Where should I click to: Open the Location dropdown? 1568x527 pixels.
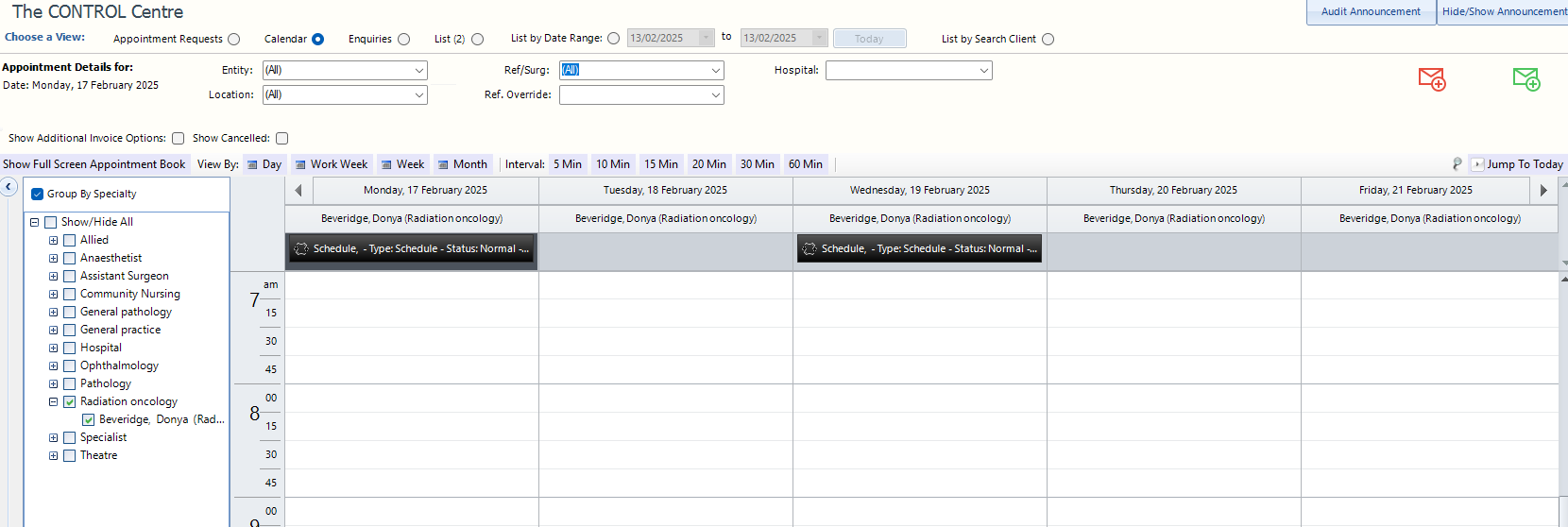419,95
